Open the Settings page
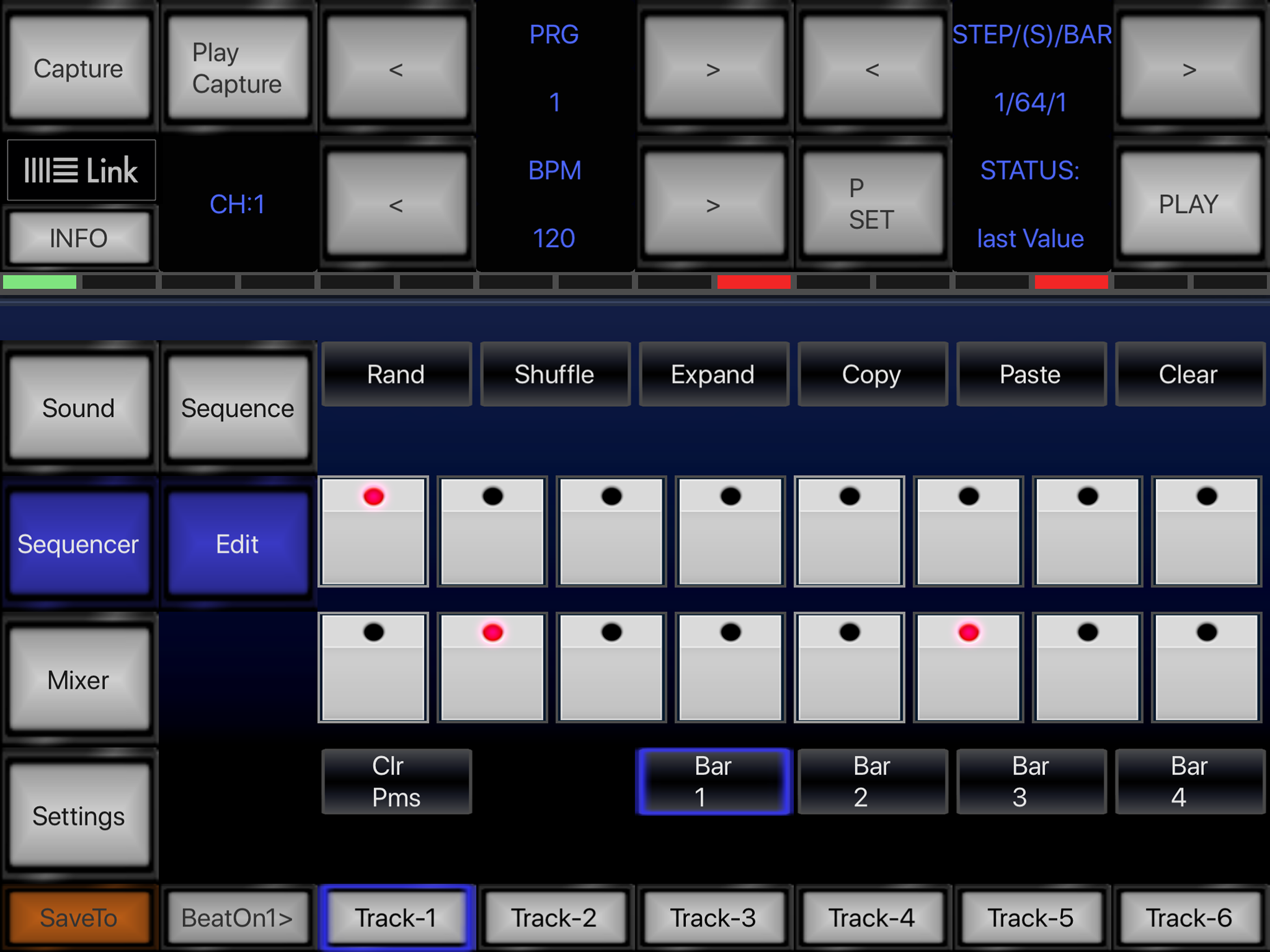 click(79, 816)
